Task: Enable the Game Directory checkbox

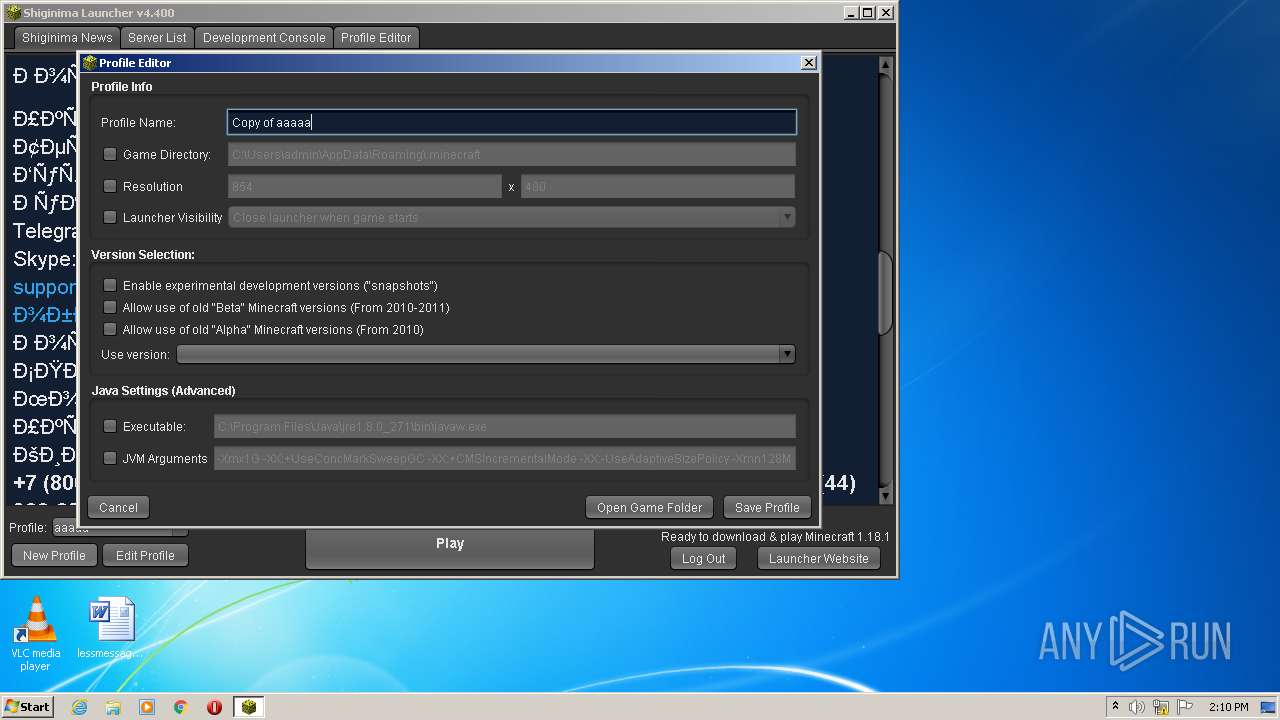Action: click(x=110, y=154)
